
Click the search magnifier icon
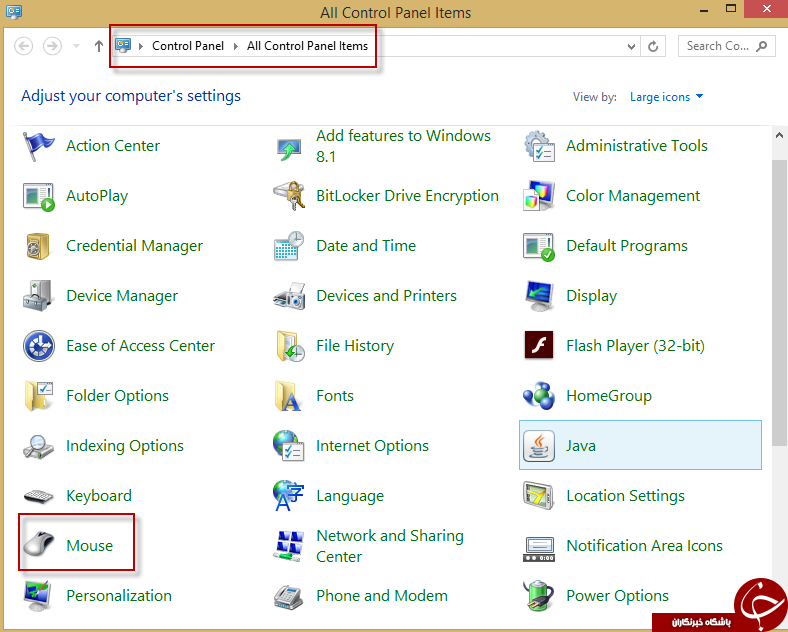tap(762, 46)
